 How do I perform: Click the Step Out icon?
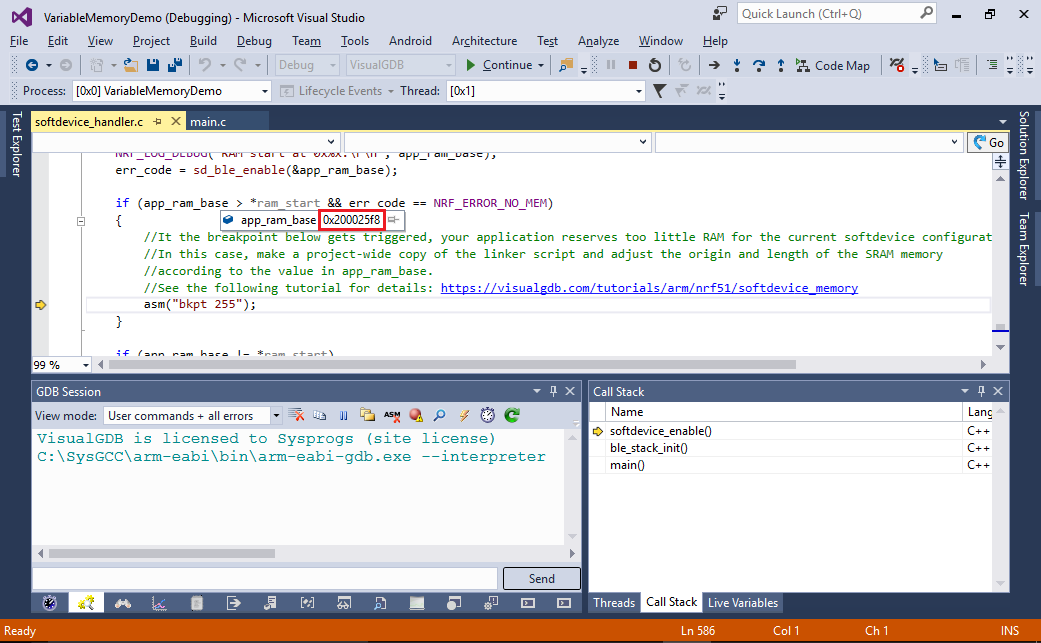(x=781, y=65)
